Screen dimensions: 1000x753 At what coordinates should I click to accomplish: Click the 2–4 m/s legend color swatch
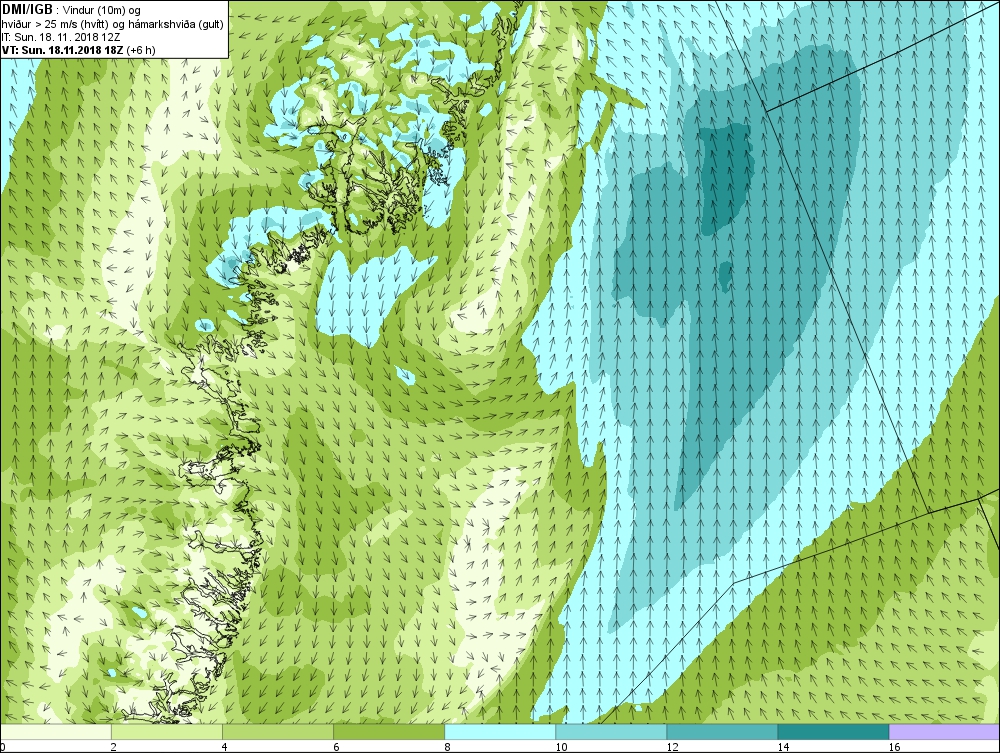pos(167,731)
